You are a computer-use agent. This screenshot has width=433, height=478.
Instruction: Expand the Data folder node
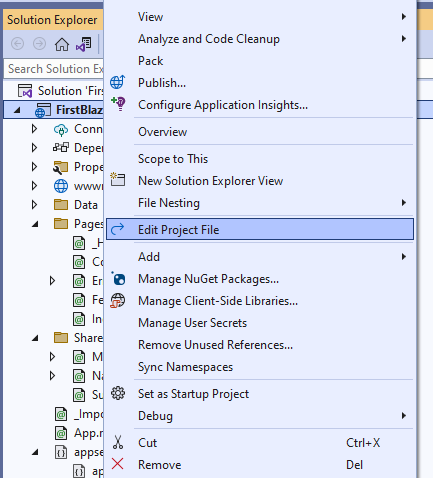(34, 204)
